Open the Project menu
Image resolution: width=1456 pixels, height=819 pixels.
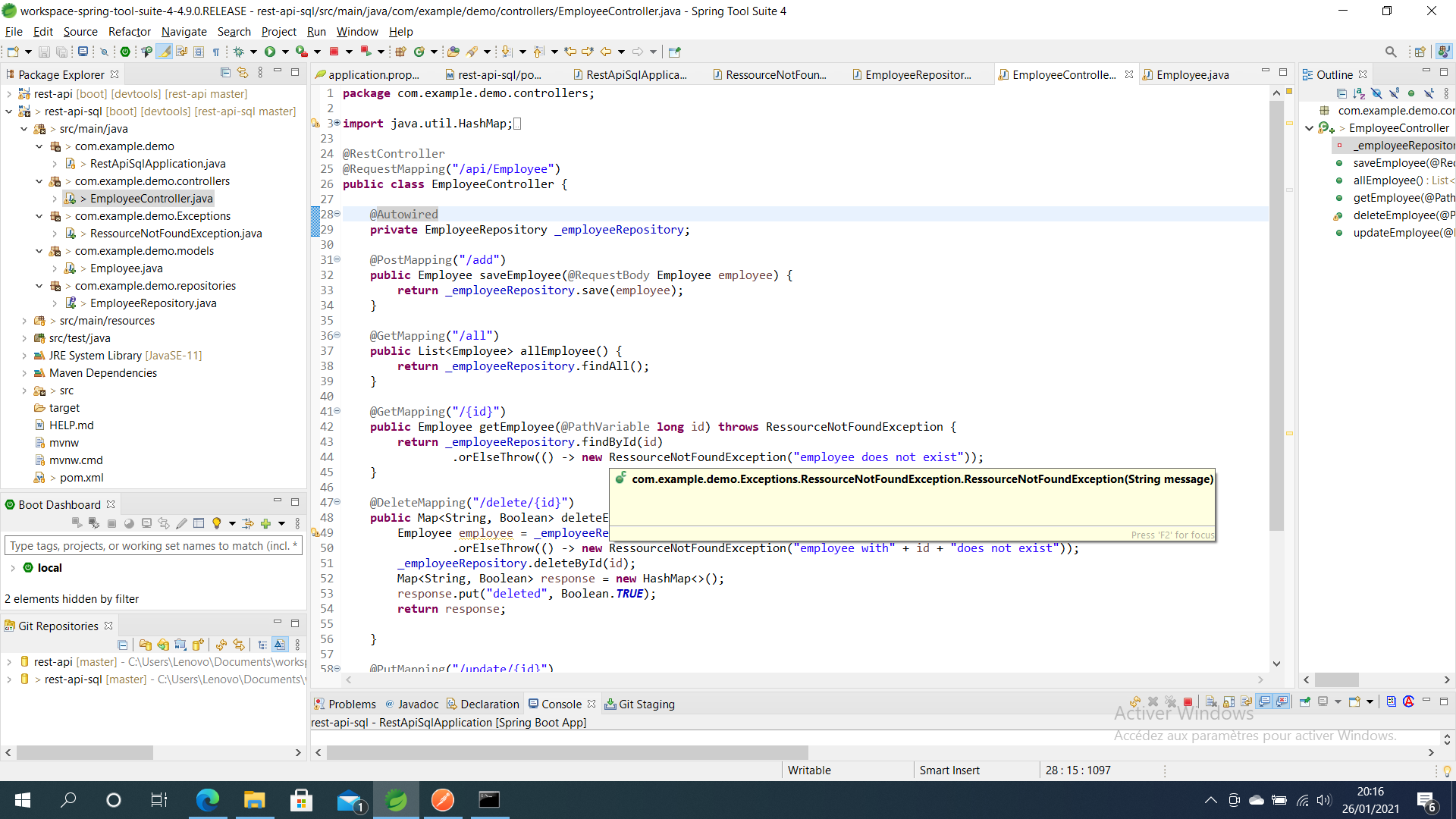(278, 31)
